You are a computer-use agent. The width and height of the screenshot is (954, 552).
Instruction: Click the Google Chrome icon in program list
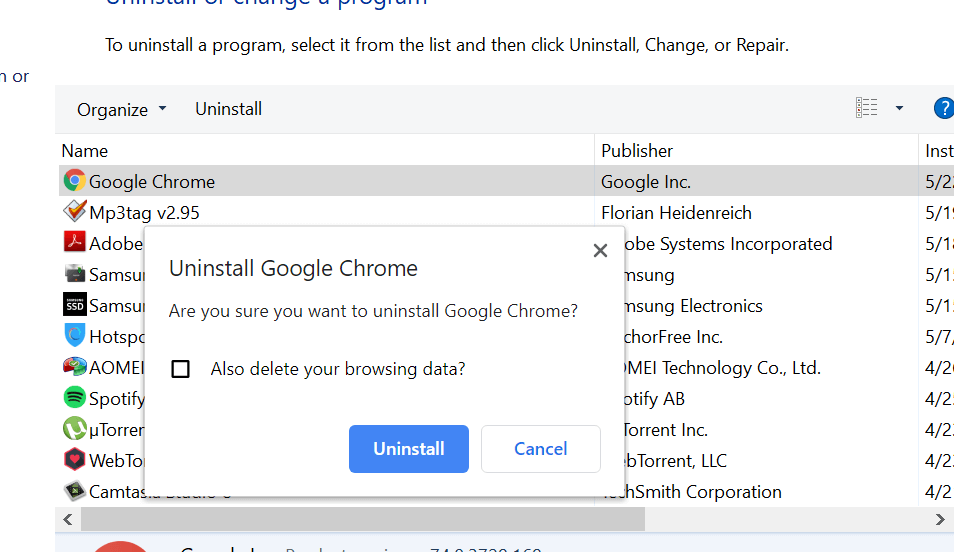pyautogui.click(x=74, y=181)
